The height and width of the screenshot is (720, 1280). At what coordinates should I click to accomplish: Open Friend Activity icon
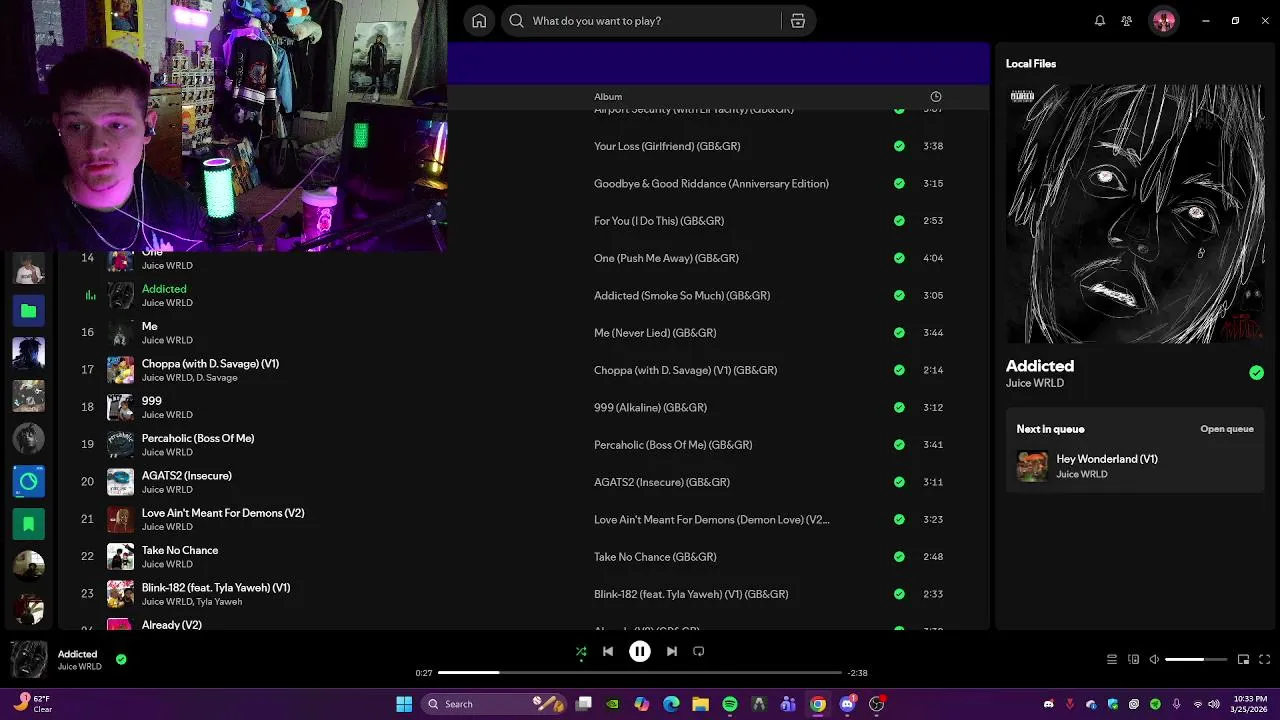[1127, 21]
